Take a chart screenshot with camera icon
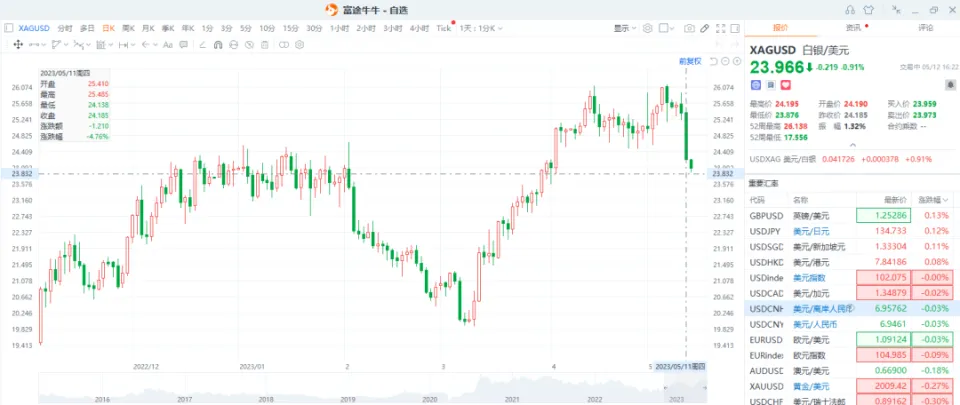 tap(688, 28)
